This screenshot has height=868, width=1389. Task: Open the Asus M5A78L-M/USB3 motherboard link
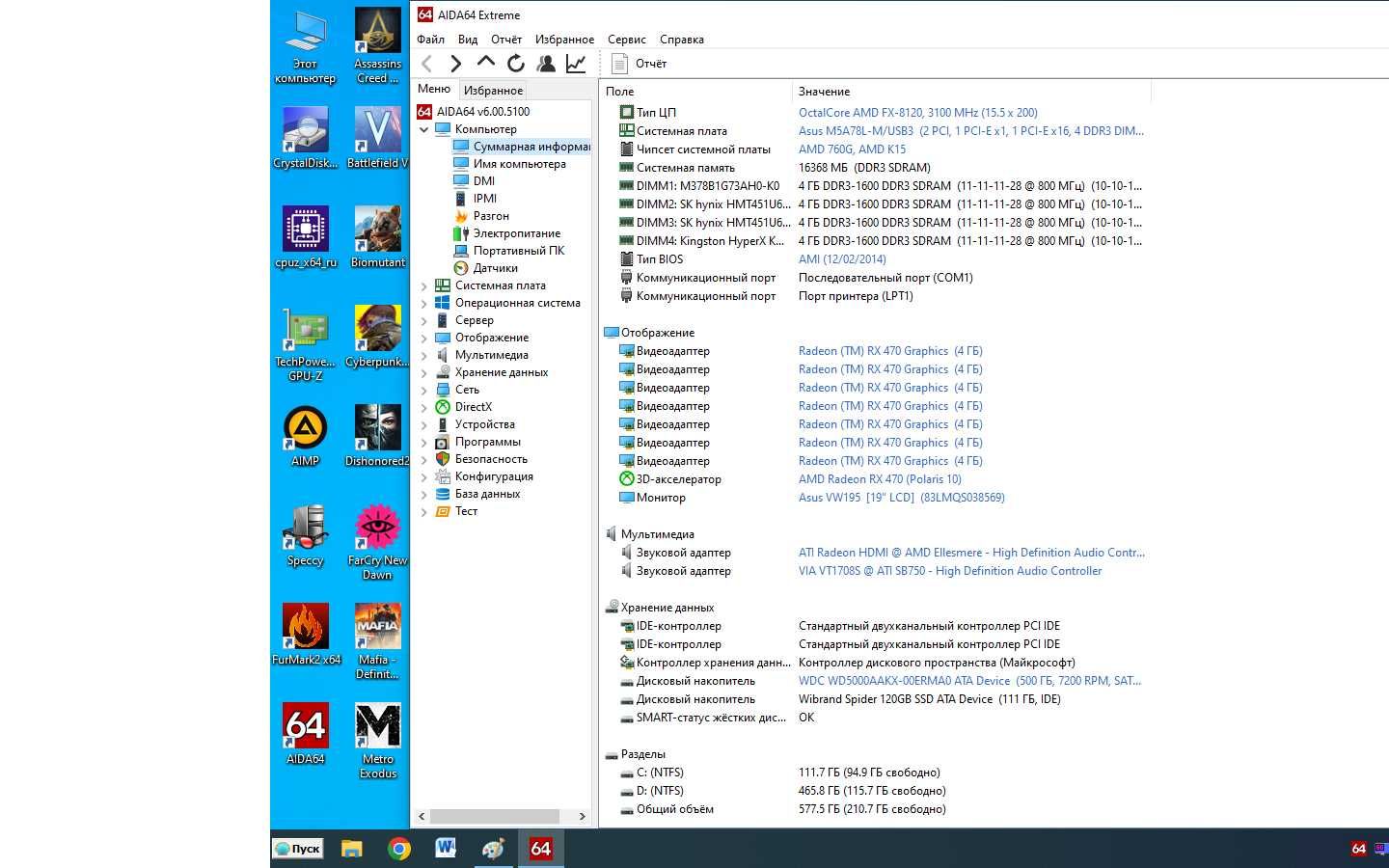(971, 131)
